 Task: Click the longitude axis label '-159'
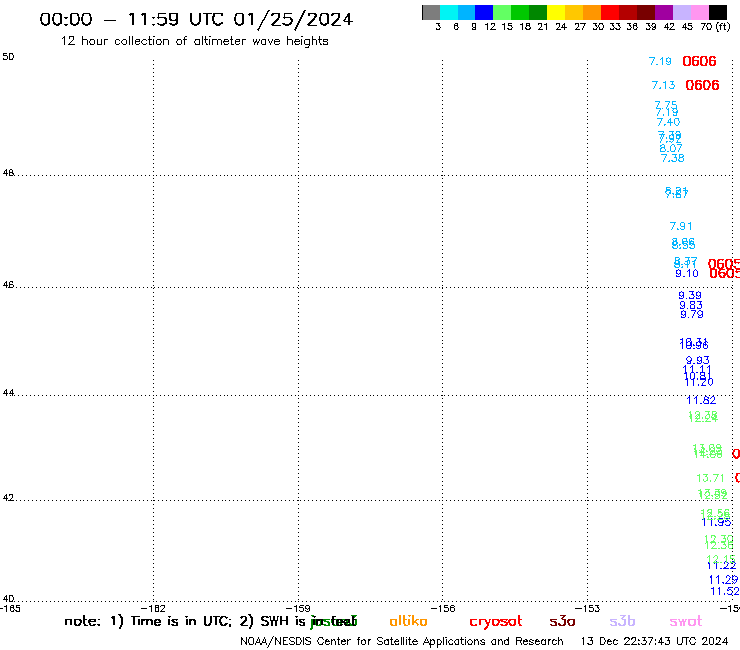tap(298, 609)
